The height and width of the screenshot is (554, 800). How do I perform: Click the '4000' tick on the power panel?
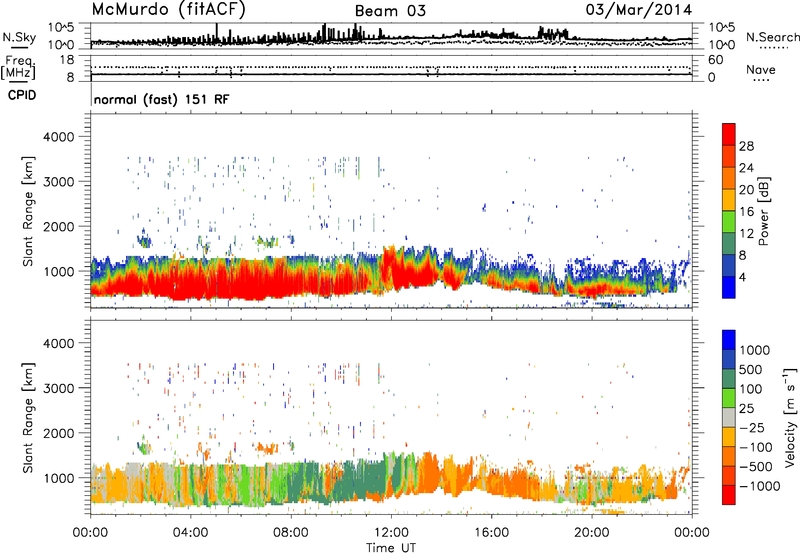[x=58, y=137]
